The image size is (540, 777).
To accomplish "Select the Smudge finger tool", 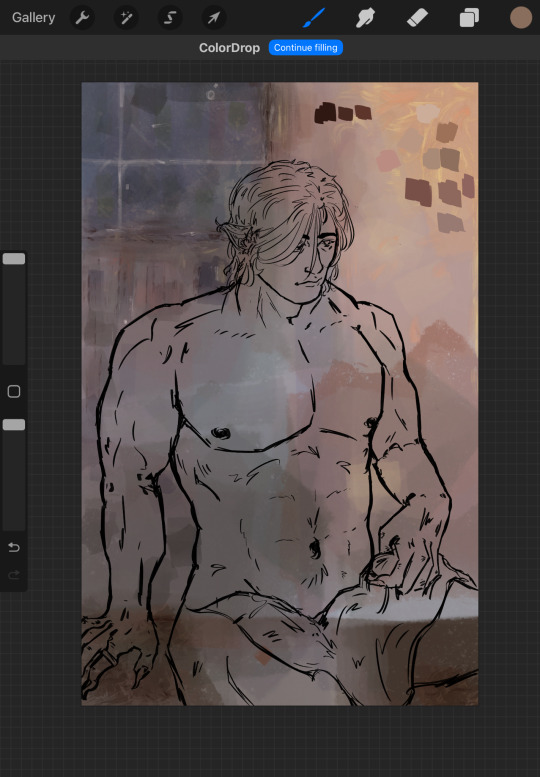I will (365, 18).
